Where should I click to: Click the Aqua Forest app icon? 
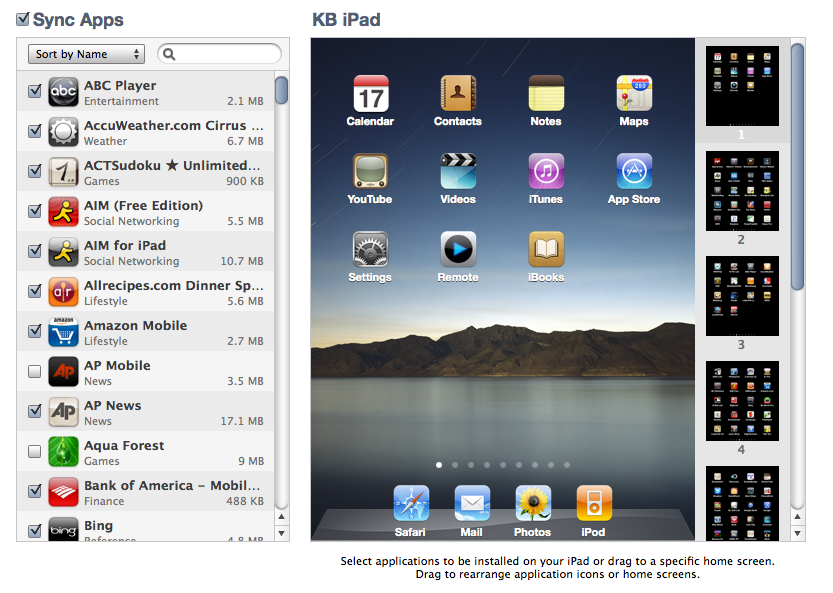pyautogui.click(x=64, y=452)
